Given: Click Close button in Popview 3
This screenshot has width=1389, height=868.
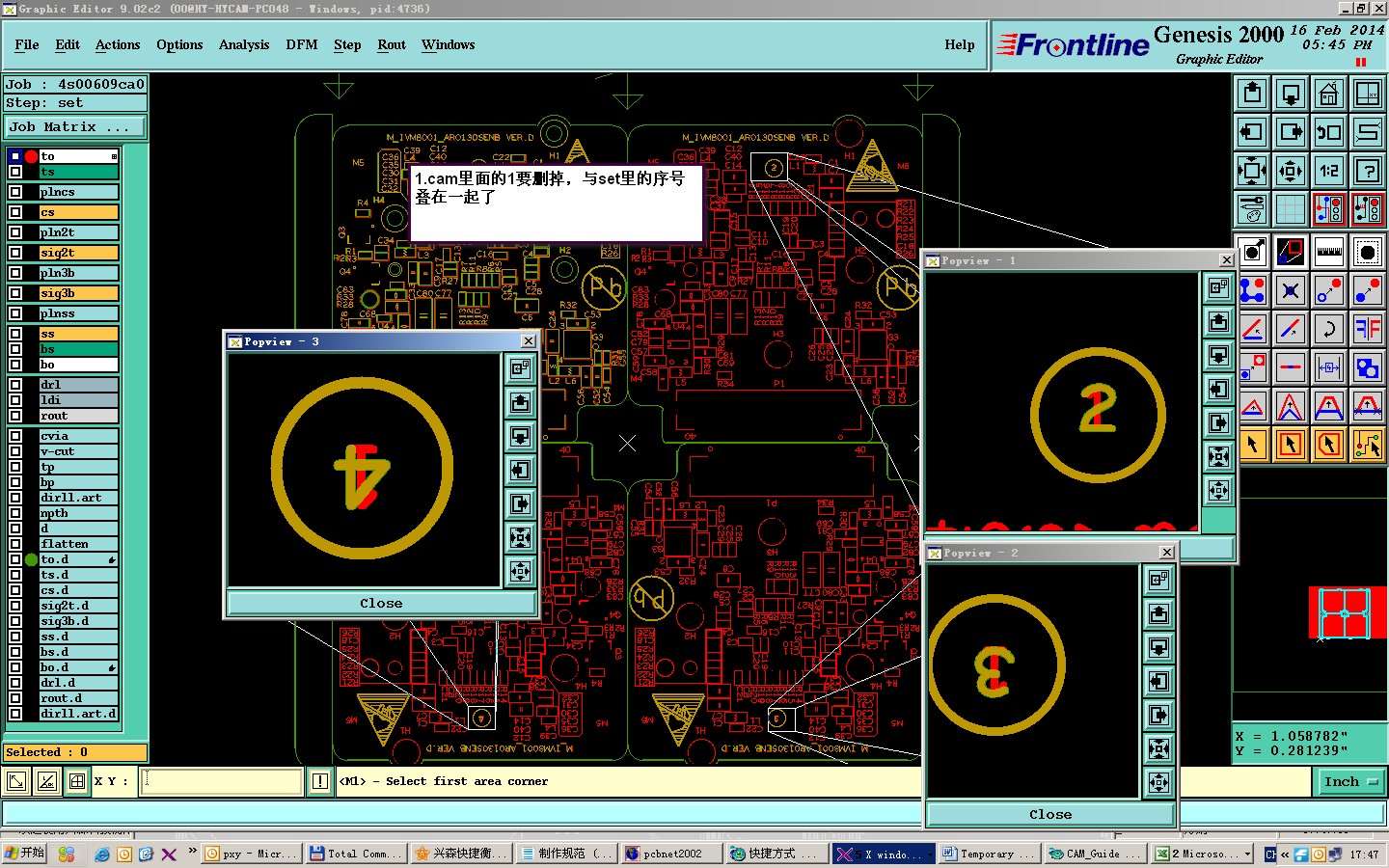Looking at the screenshot, I should 381,604.
